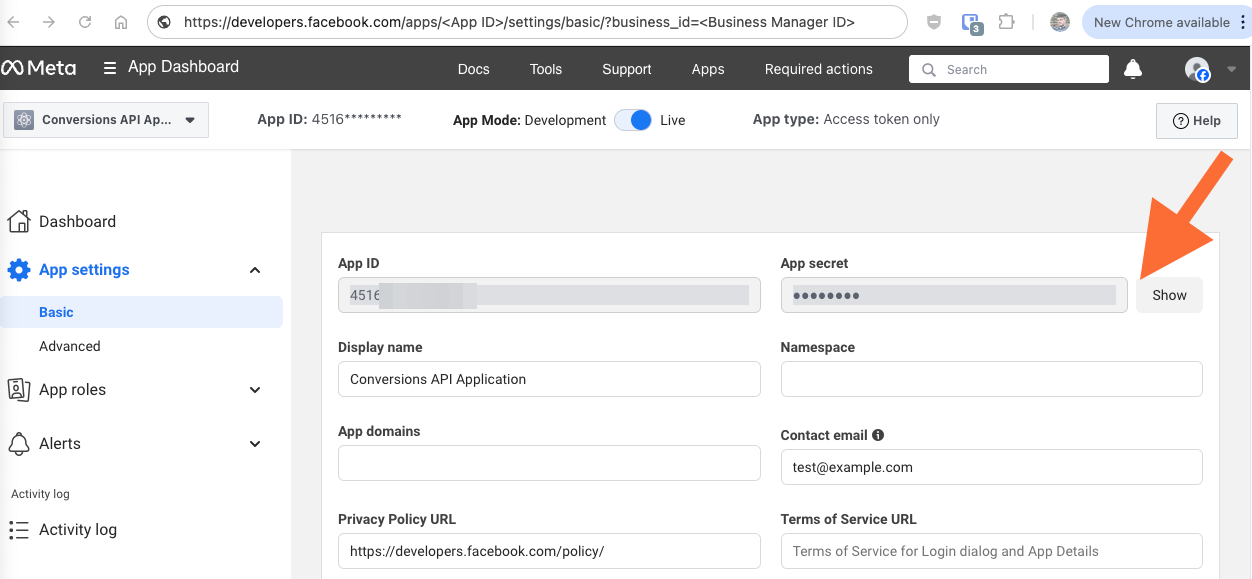Click the Activity log list icon
Screen dimensions: 1252x579
tap(19, 529)
